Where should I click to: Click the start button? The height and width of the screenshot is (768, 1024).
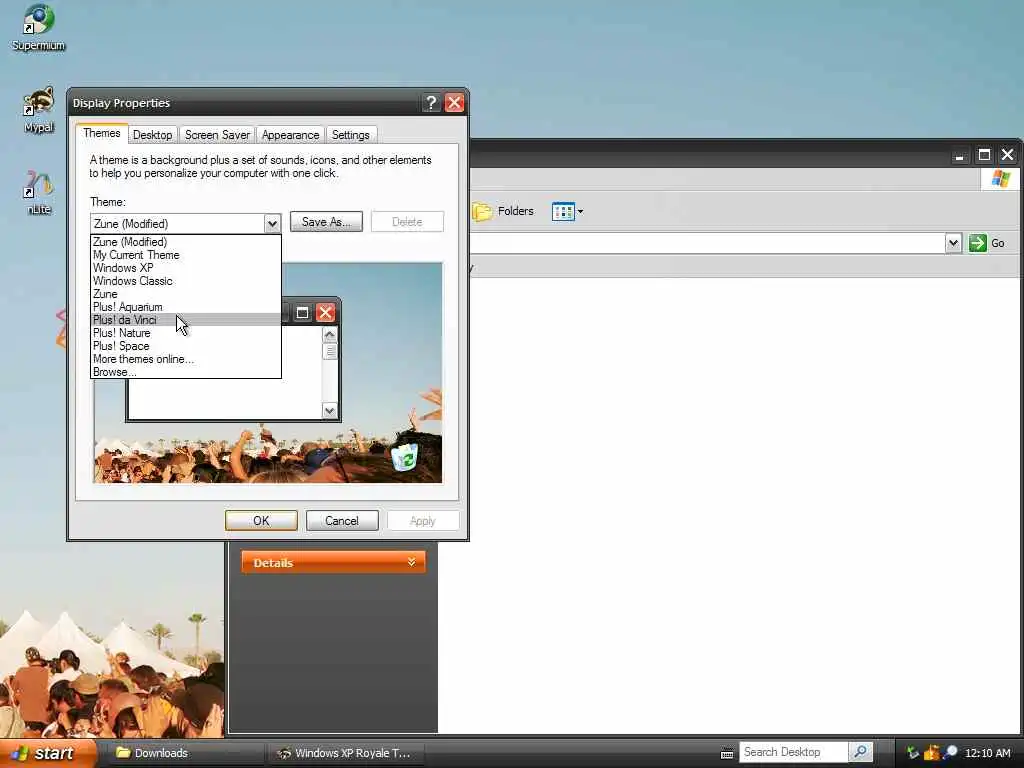point(48,753)
